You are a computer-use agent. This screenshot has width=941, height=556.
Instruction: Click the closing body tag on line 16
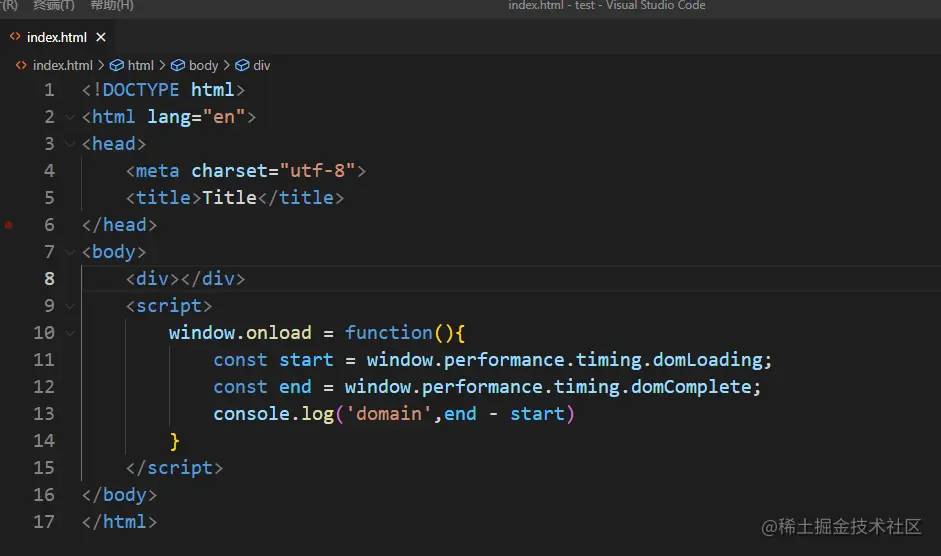[x=119, y=495]
